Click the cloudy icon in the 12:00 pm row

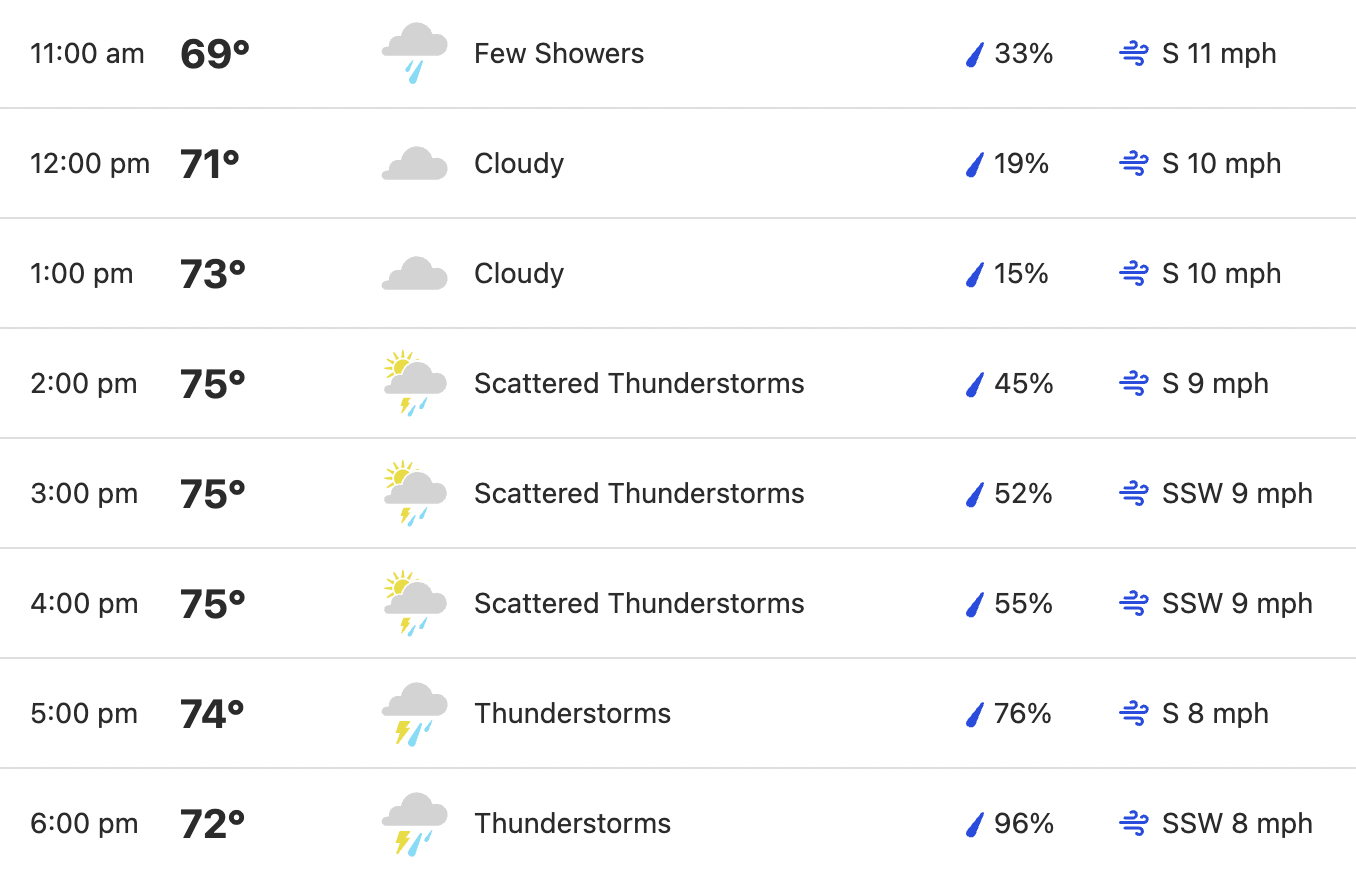click(x=414, y=164)
